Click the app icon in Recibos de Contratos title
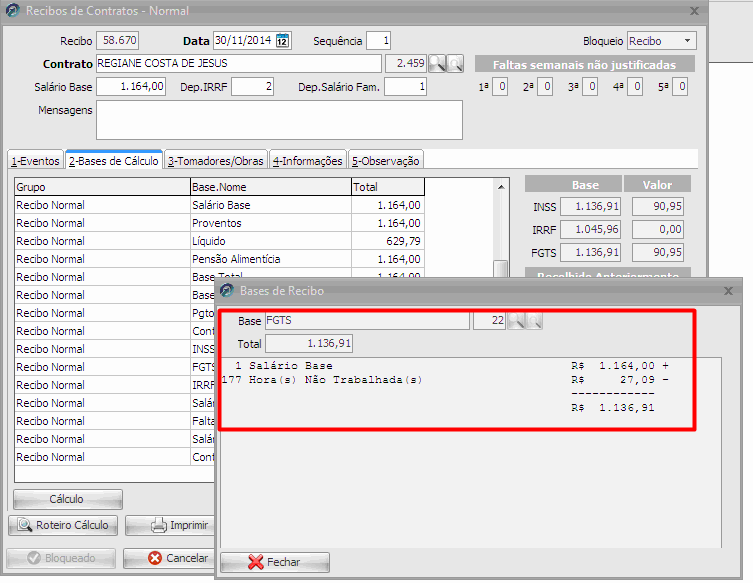The width and height of the screenshot is (753, 583). [13, 11]
